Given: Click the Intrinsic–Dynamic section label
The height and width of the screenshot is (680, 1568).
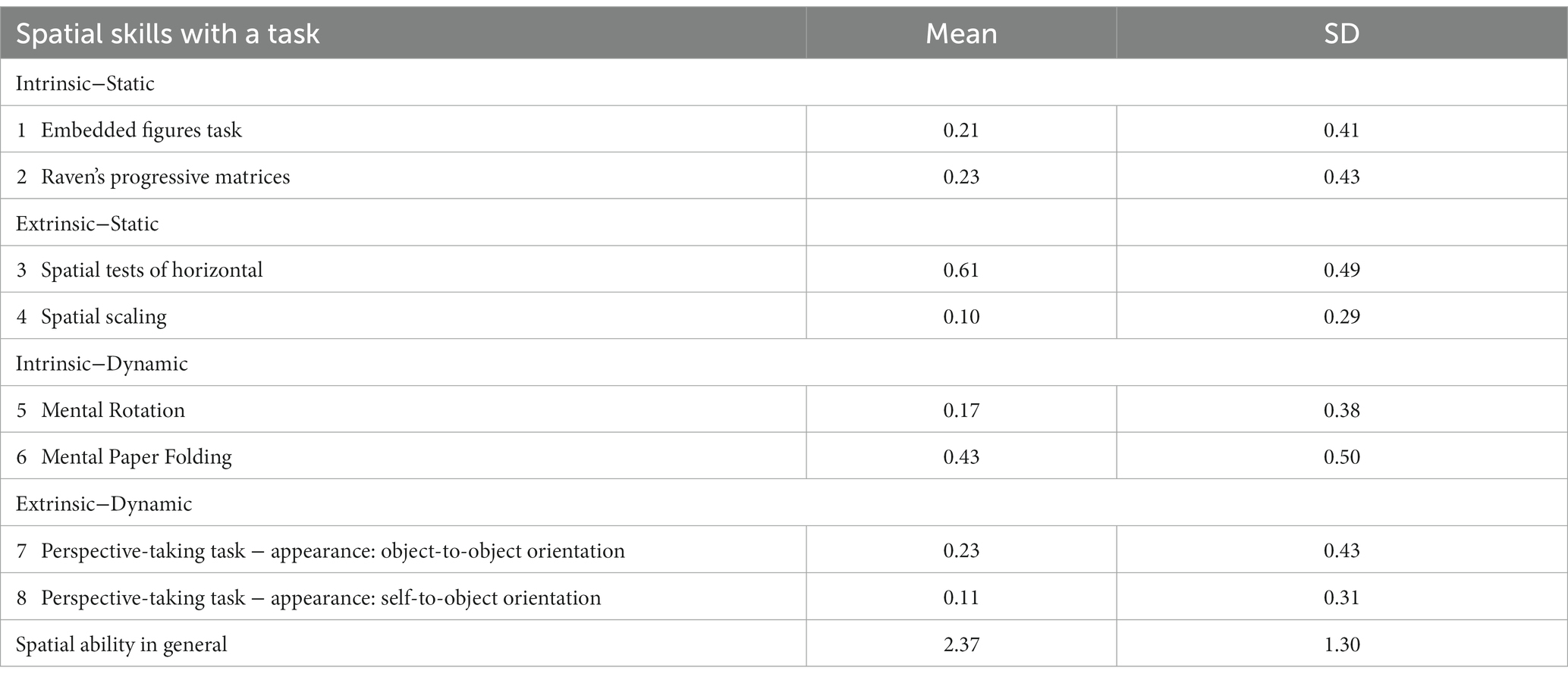Looking at the screenshot, I should pos(102,364).
